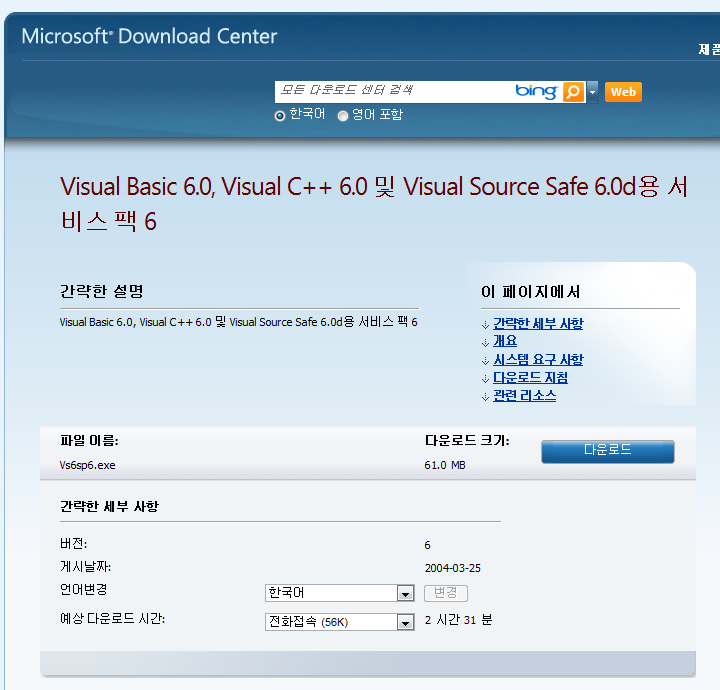Click the Microsoft Download Center logo title
720x690 pixels.
click(149, 36)
